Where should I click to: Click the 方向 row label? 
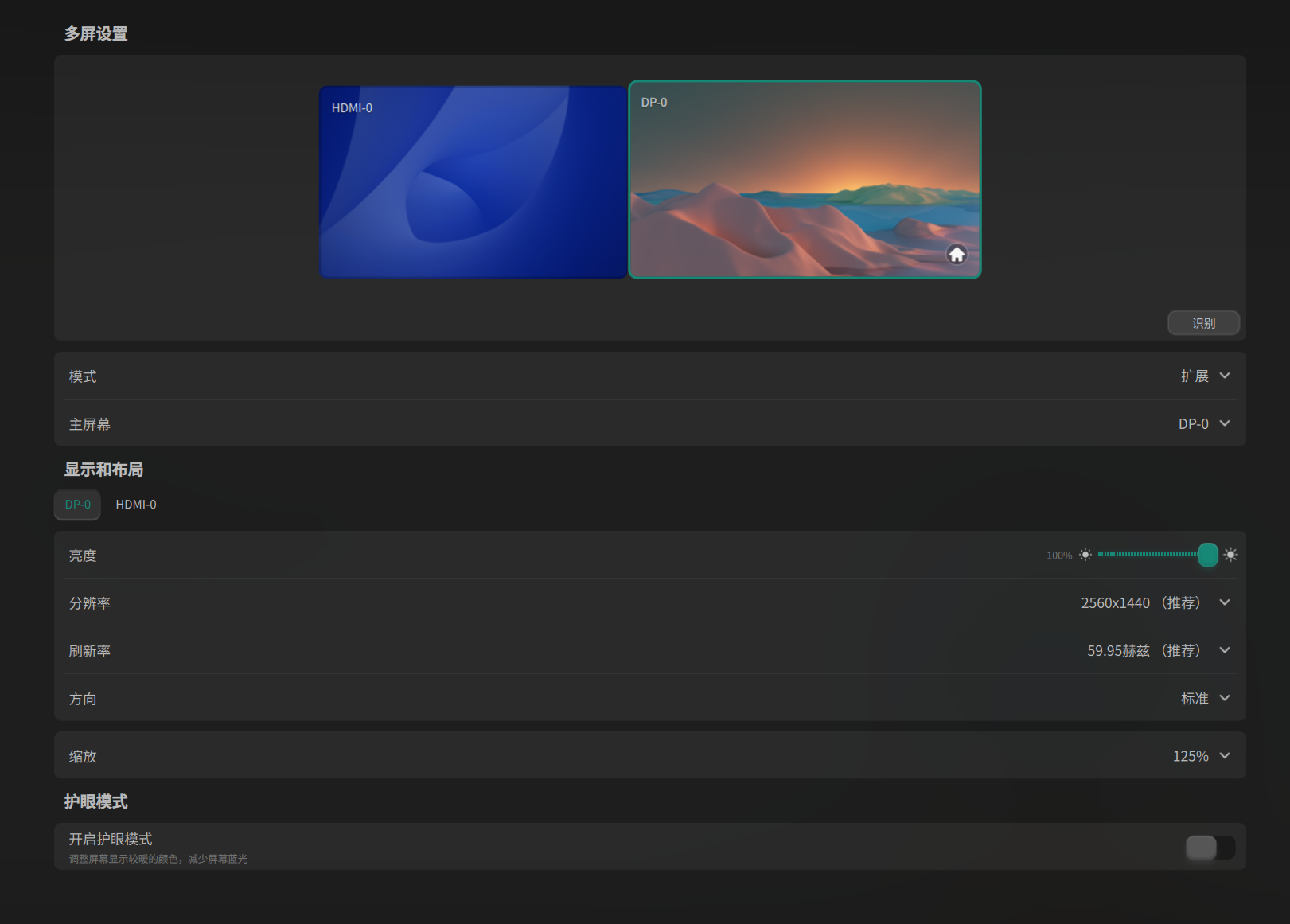pyautogui.click(x=83, y=699)
